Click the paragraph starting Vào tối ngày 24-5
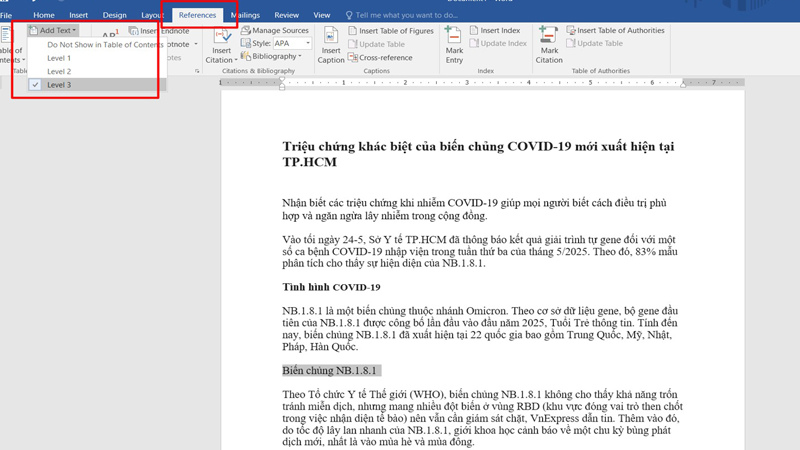 (x=480, y=252)
